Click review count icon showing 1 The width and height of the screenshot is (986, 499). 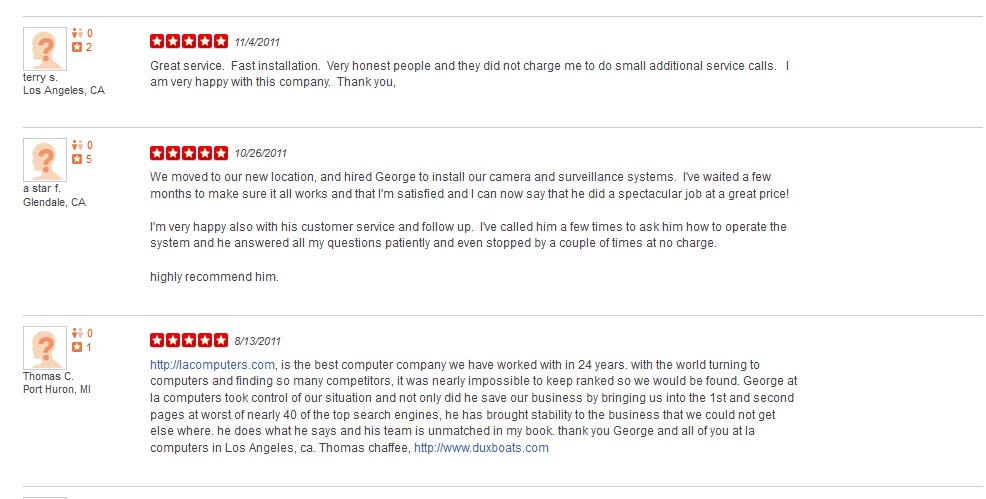77,347
